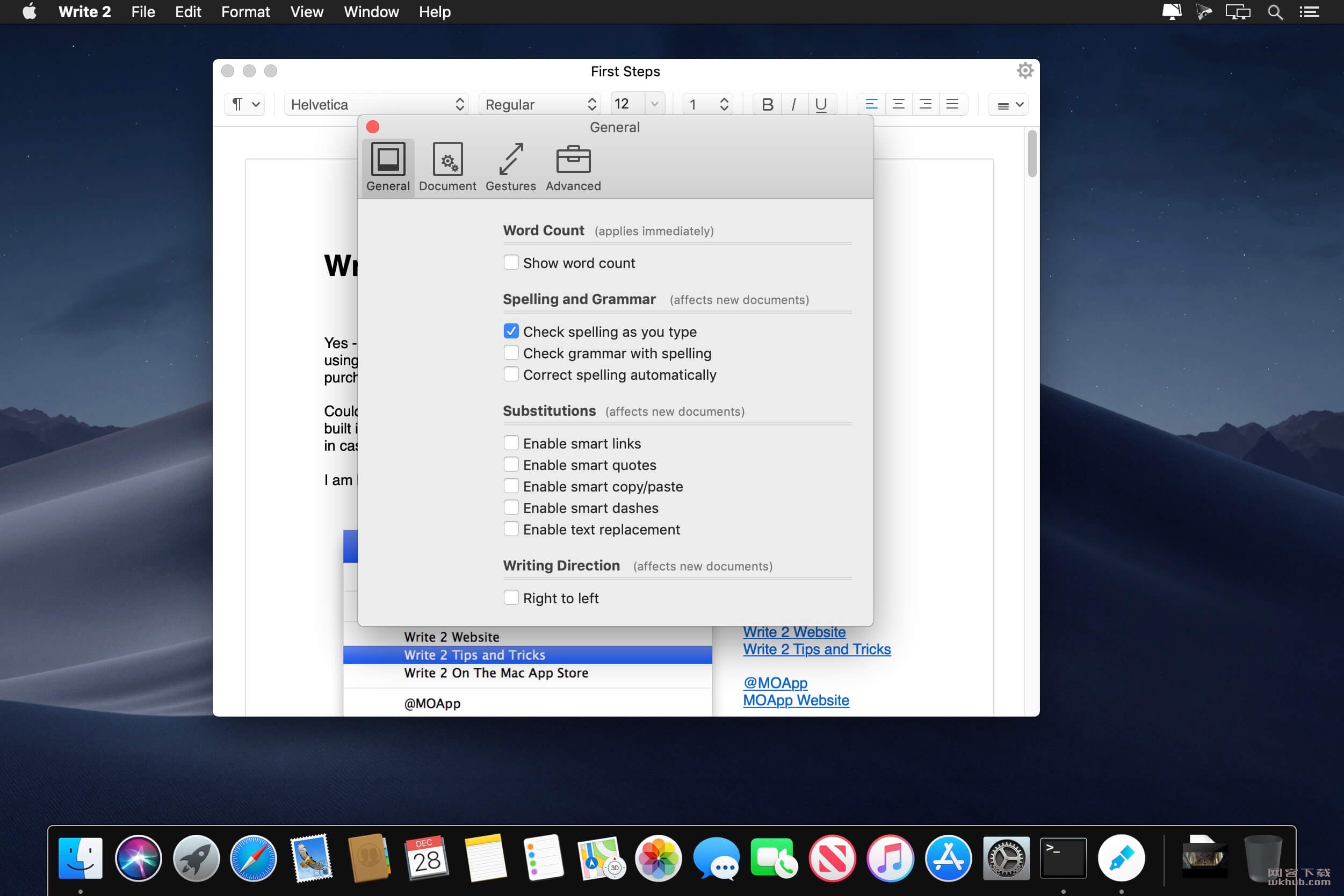Enable smart dashes checkbox

click(x=511, y=508)
